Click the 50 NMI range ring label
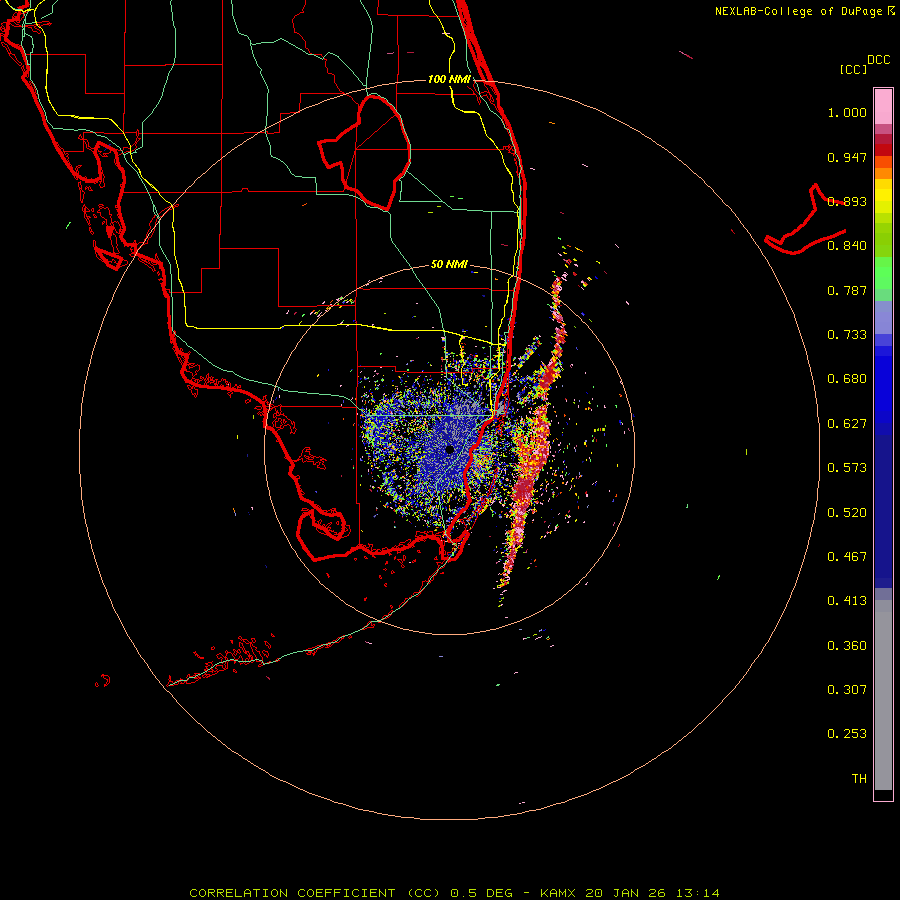This screenshot has width=900, height=900. (449, 264)
